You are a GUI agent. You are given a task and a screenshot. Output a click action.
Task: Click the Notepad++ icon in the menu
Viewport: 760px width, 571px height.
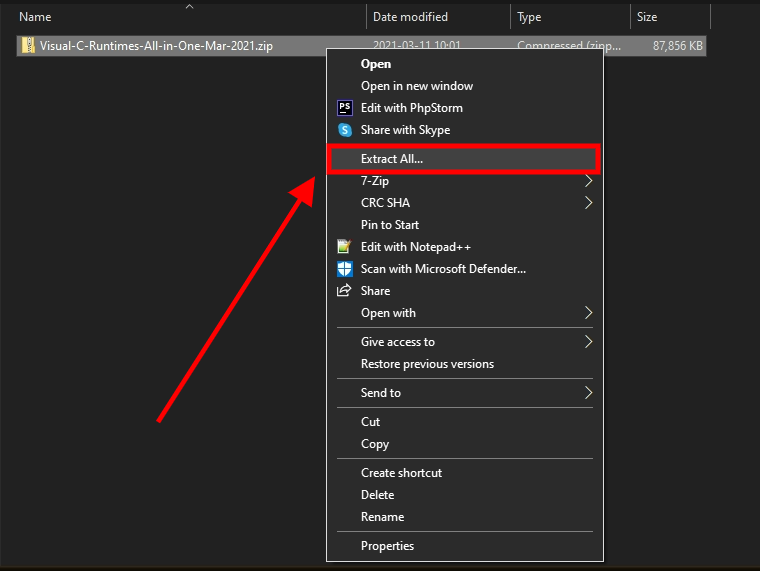pyautogui.click(x=345, y=247)
